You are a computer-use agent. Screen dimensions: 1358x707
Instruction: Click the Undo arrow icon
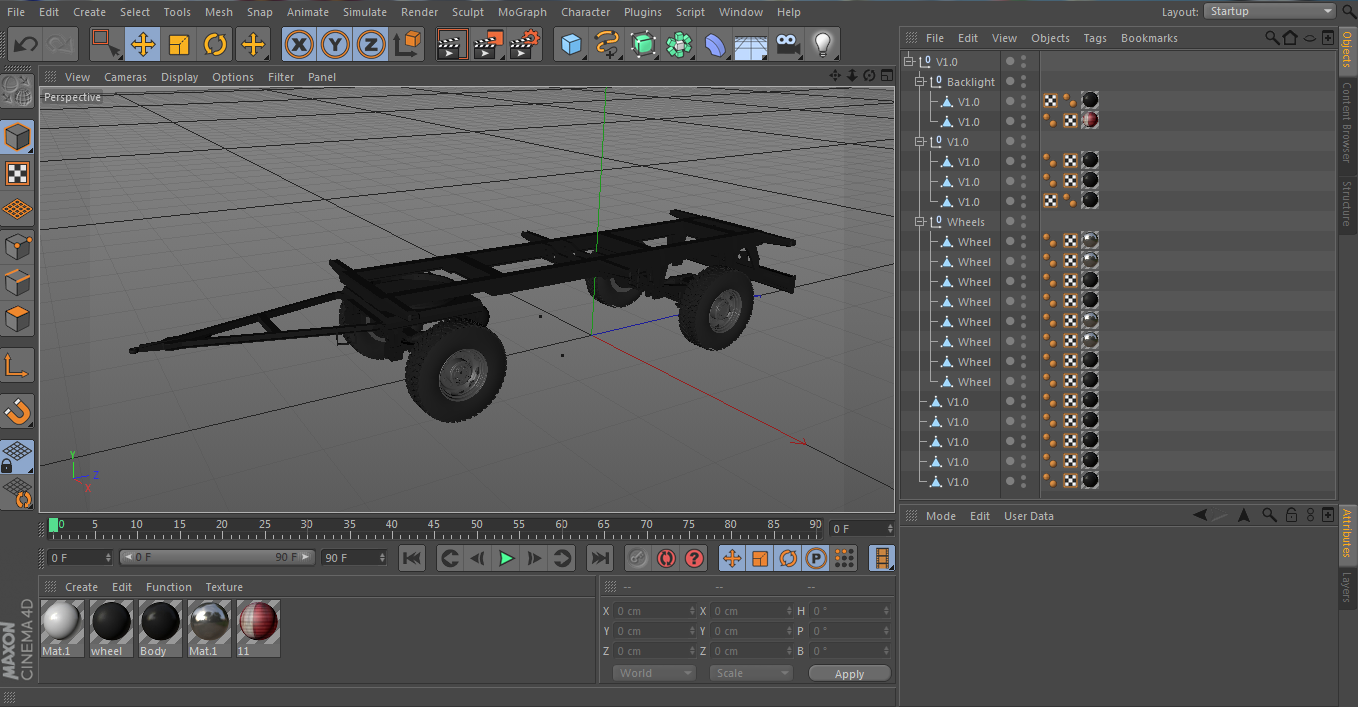coord(25,44)
